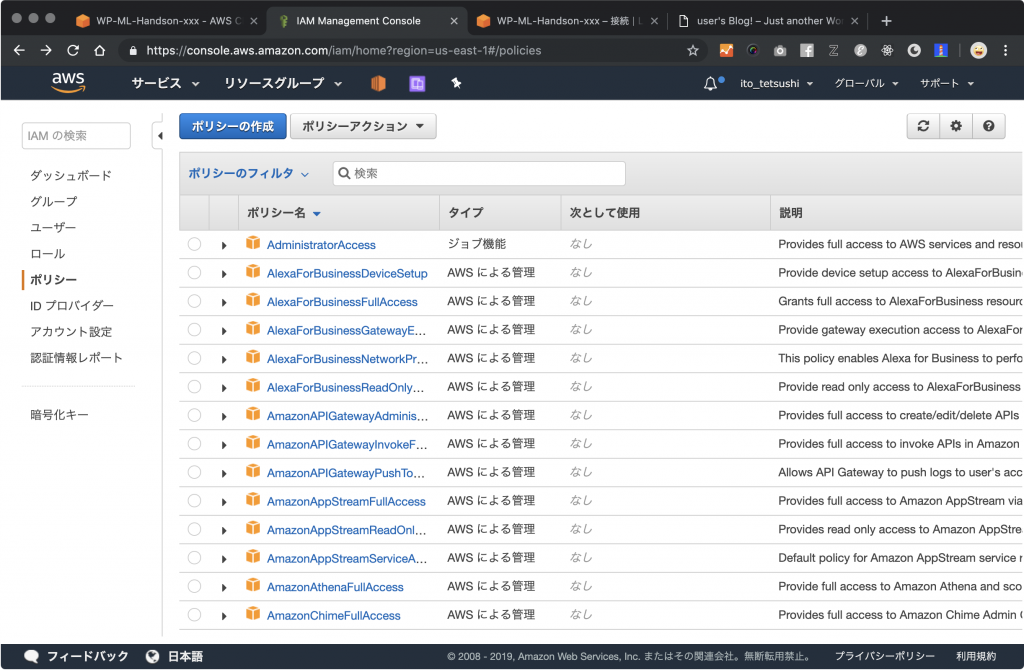Image resolution: width=1024 pixels, height=670 pixels.
Task: Bookmark this page with the star icon
Action: coord(692,50)
